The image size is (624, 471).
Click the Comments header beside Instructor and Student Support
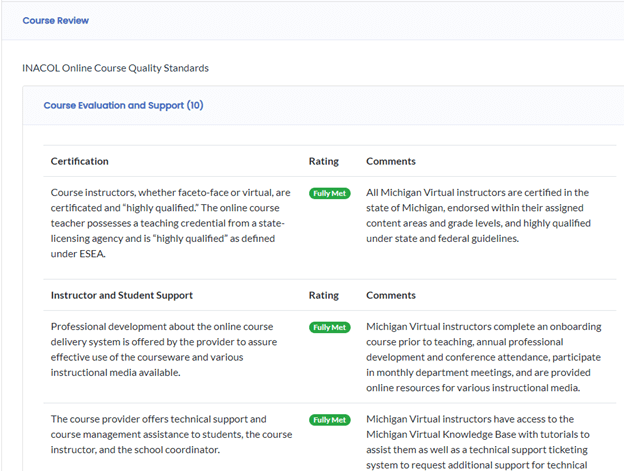391,295
